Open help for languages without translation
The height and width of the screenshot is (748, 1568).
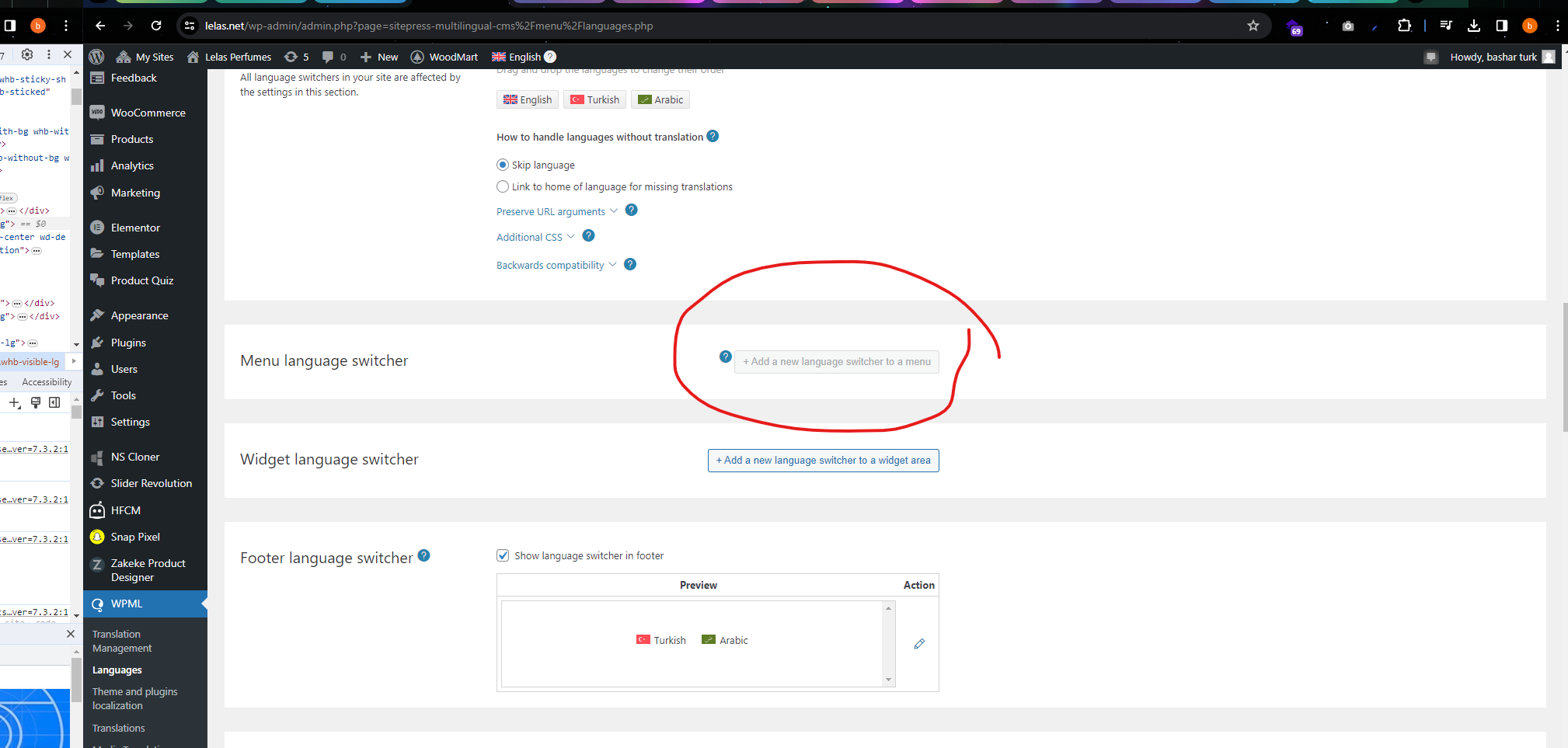tap(713, 136)
